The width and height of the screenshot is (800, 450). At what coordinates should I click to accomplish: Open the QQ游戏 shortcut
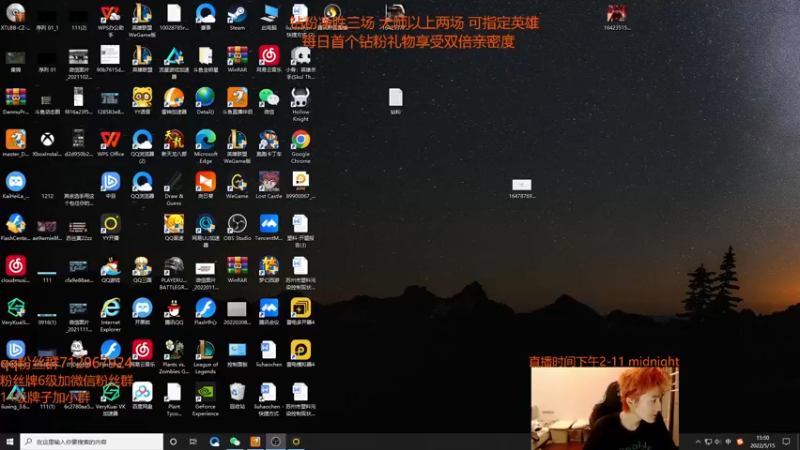pos(110,269)
